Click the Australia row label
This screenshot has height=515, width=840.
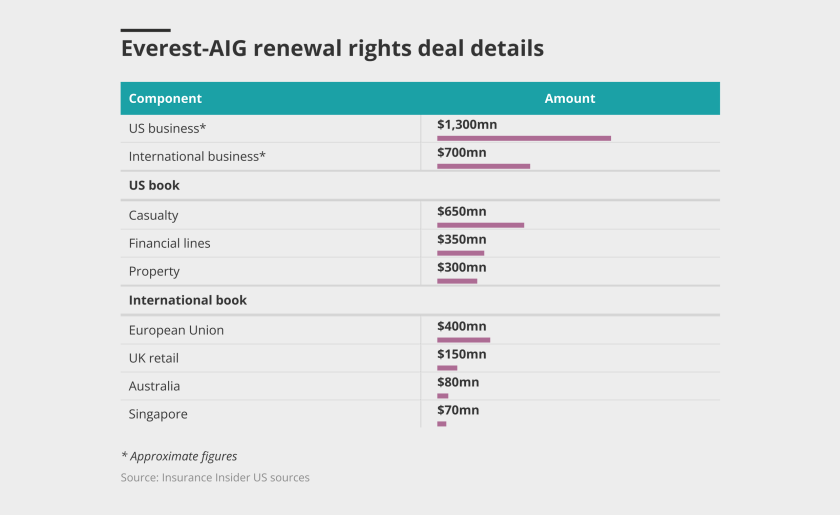pos(154,386)
